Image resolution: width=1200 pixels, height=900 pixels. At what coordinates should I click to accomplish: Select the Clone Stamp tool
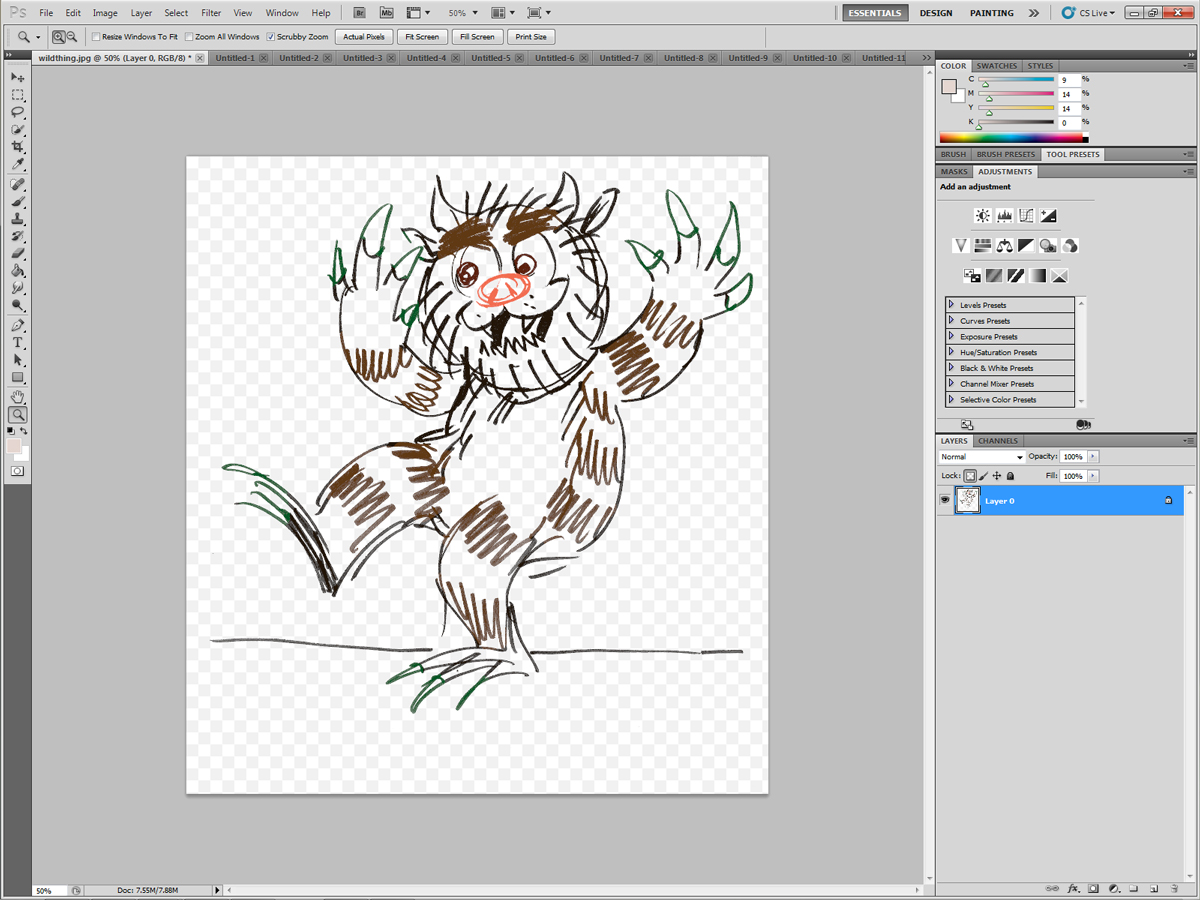tap(18, 219)
